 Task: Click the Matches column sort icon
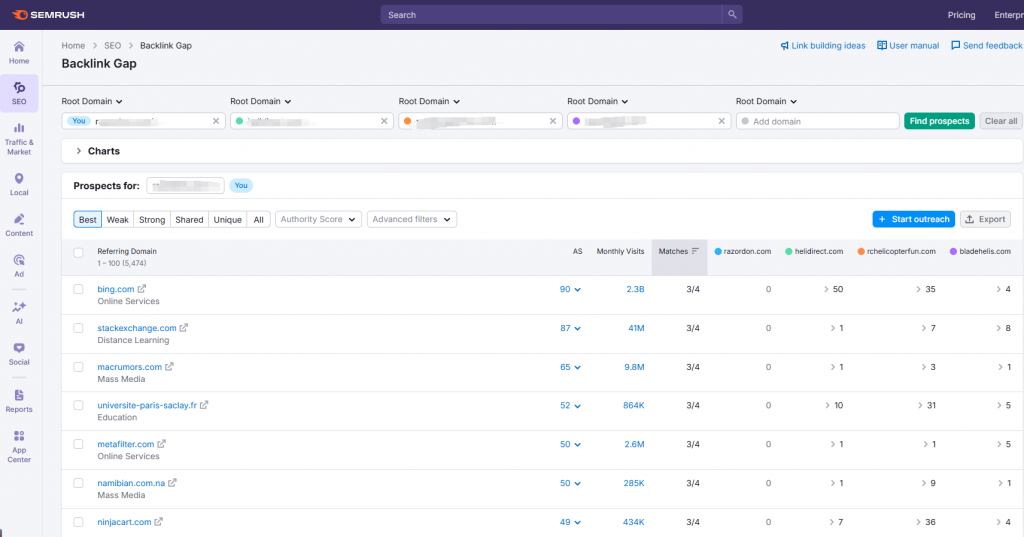click(x=695, y=251)
